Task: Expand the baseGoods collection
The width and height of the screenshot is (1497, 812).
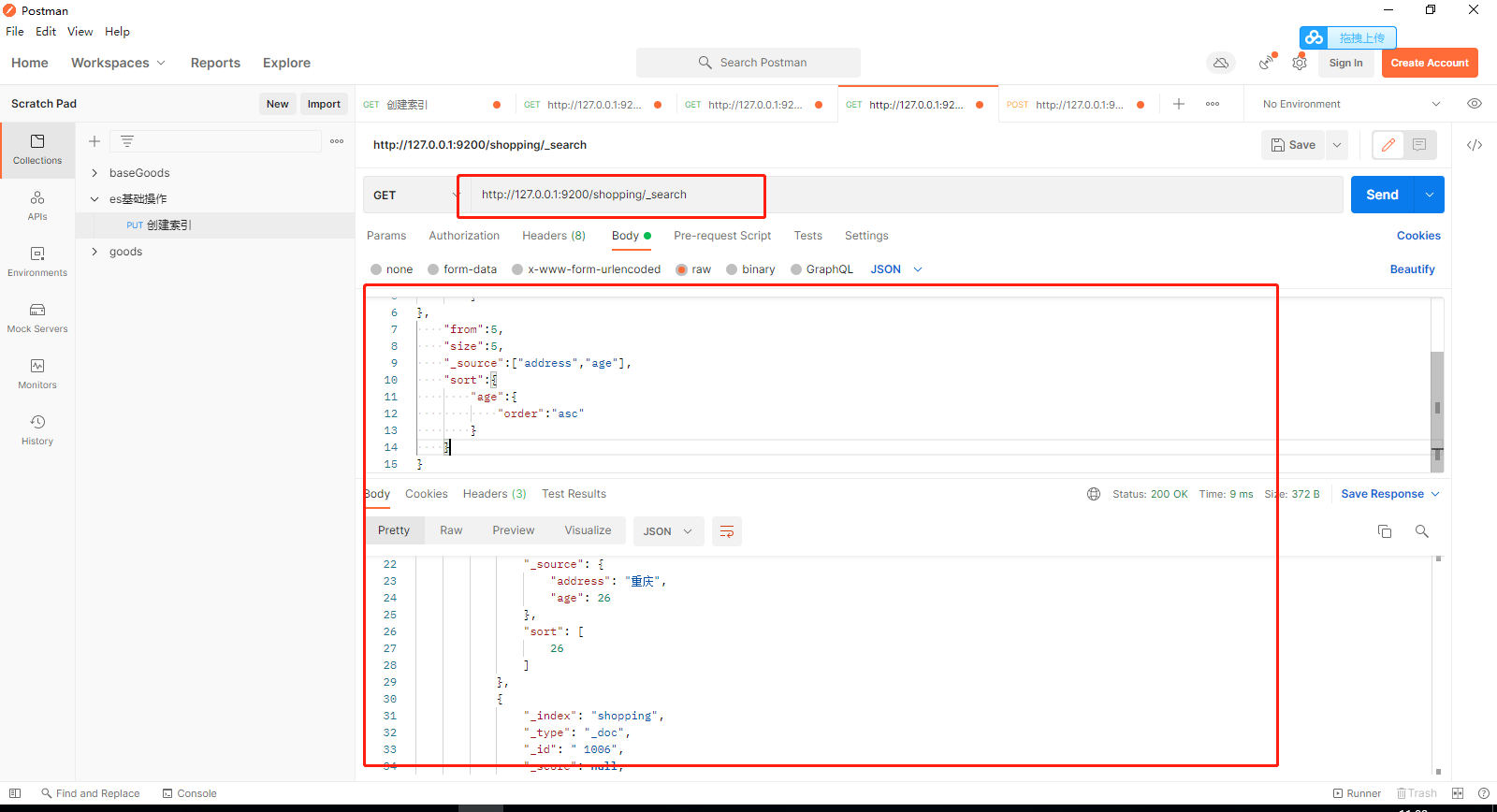Action: (94, 173)
